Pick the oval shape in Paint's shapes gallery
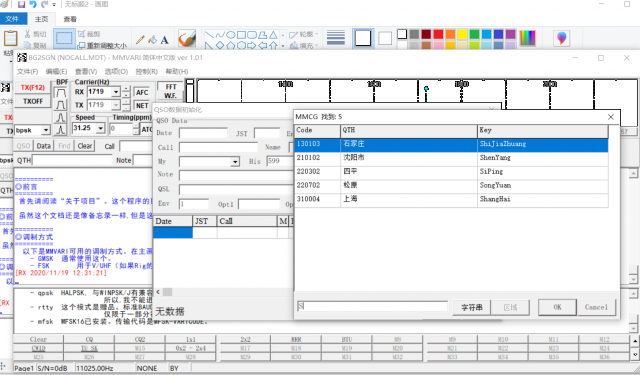 click(x=231, y=35)
